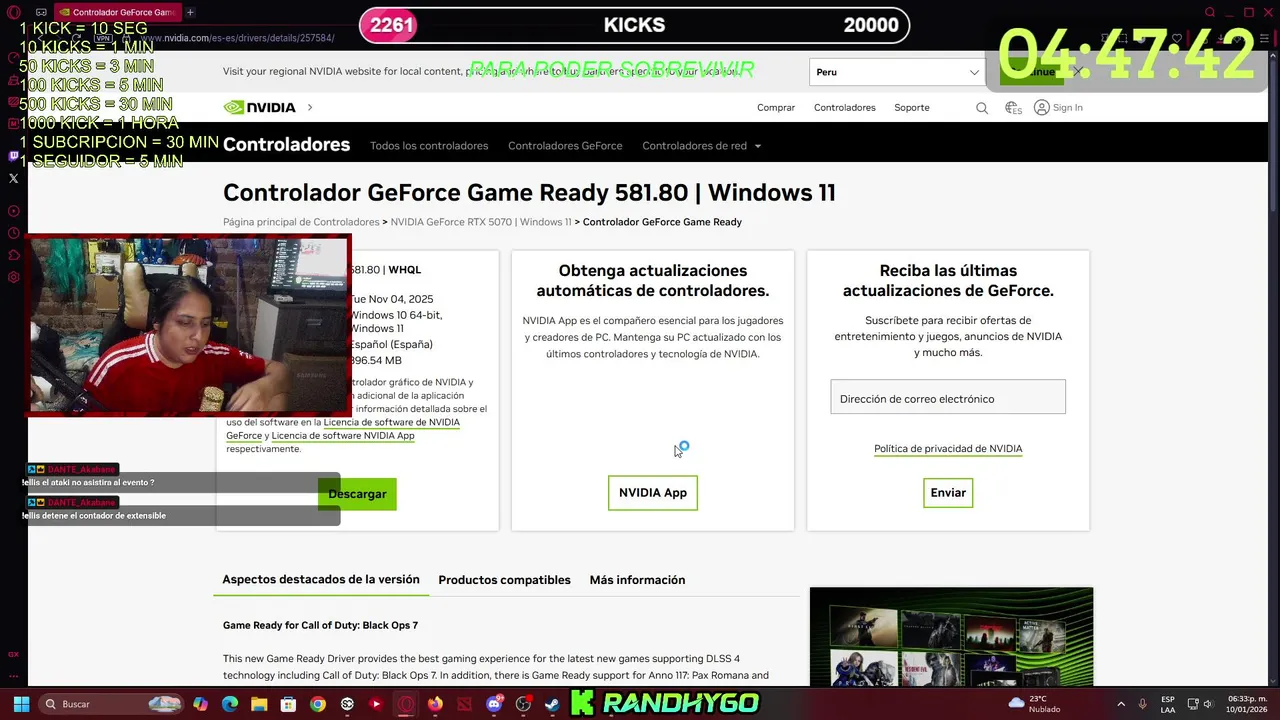Click the microphone tray icon
The image size is (1280, 720).
[x=1143, y=704]
